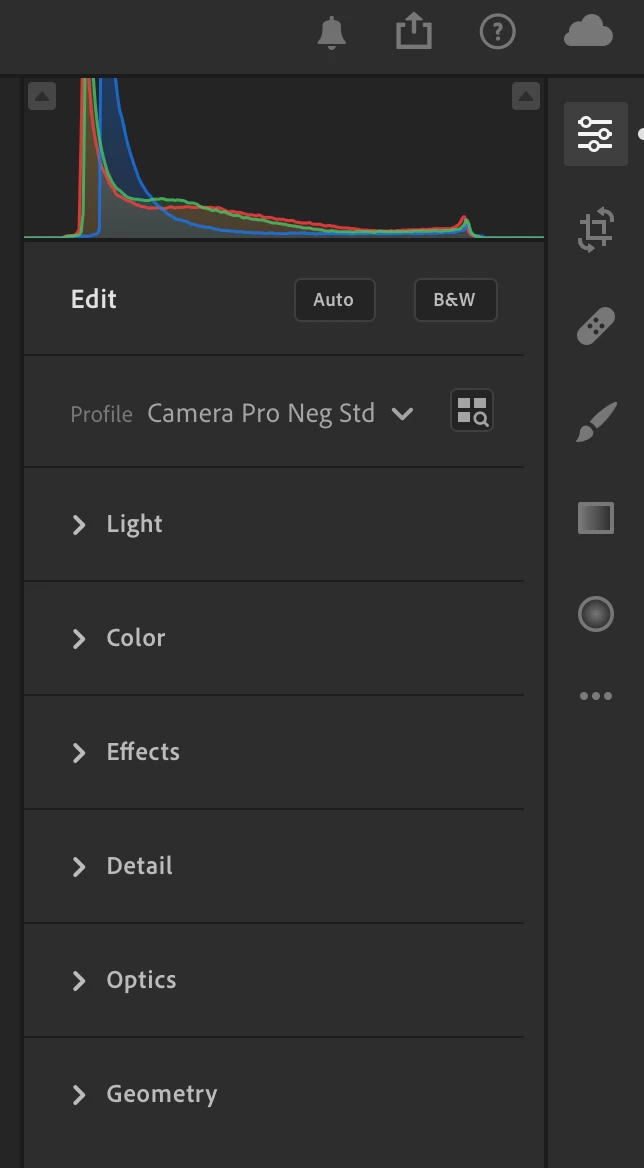Select the Radial Gradient tool
Screen dimensions: 644x1168
click(595, 614)
